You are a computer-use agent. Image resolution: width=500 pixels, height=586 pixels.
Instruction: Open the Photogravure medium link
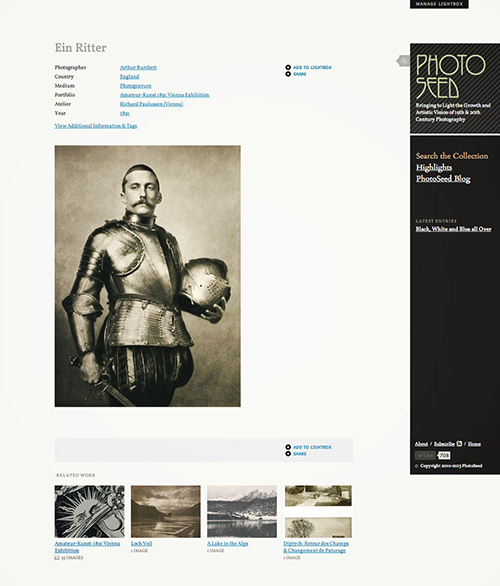(136, 86)
